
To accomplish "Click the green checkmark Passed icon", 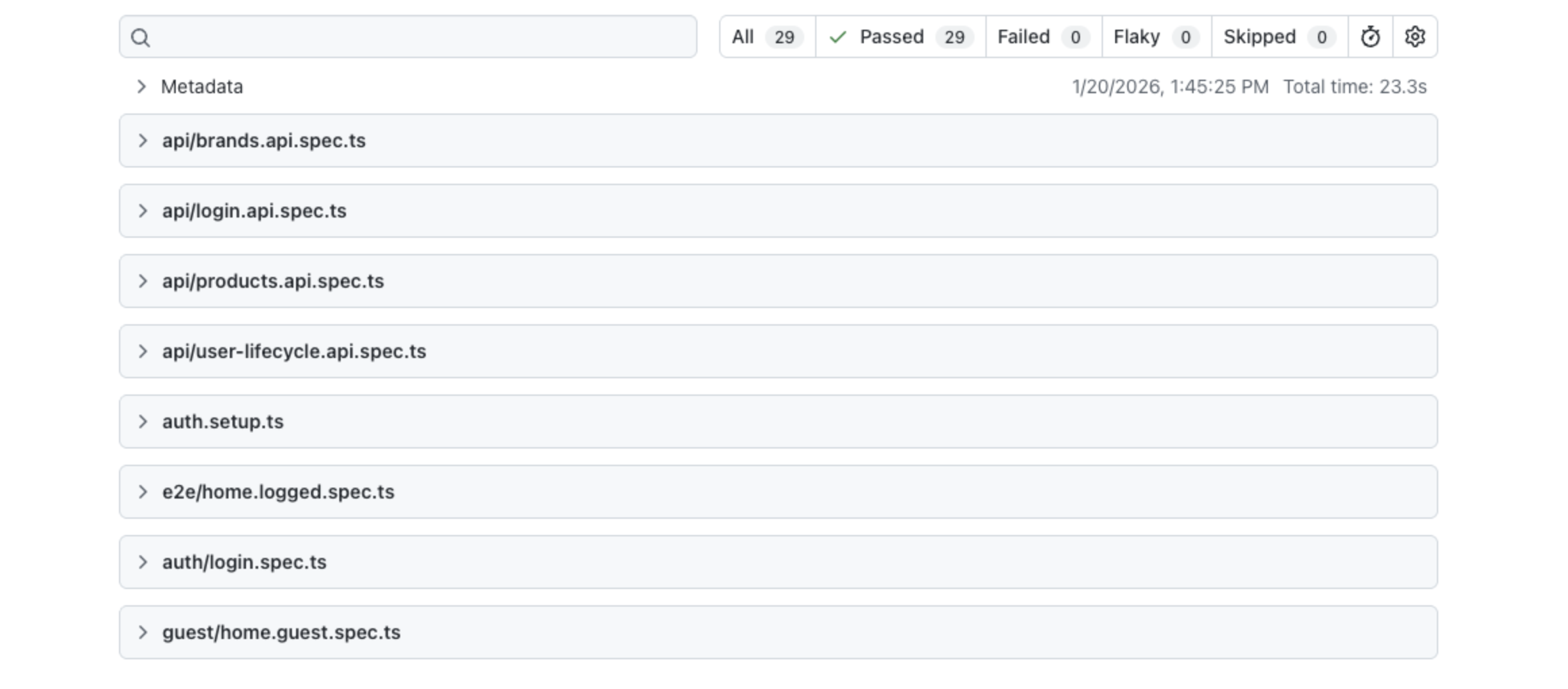I will tap(837, 37).
